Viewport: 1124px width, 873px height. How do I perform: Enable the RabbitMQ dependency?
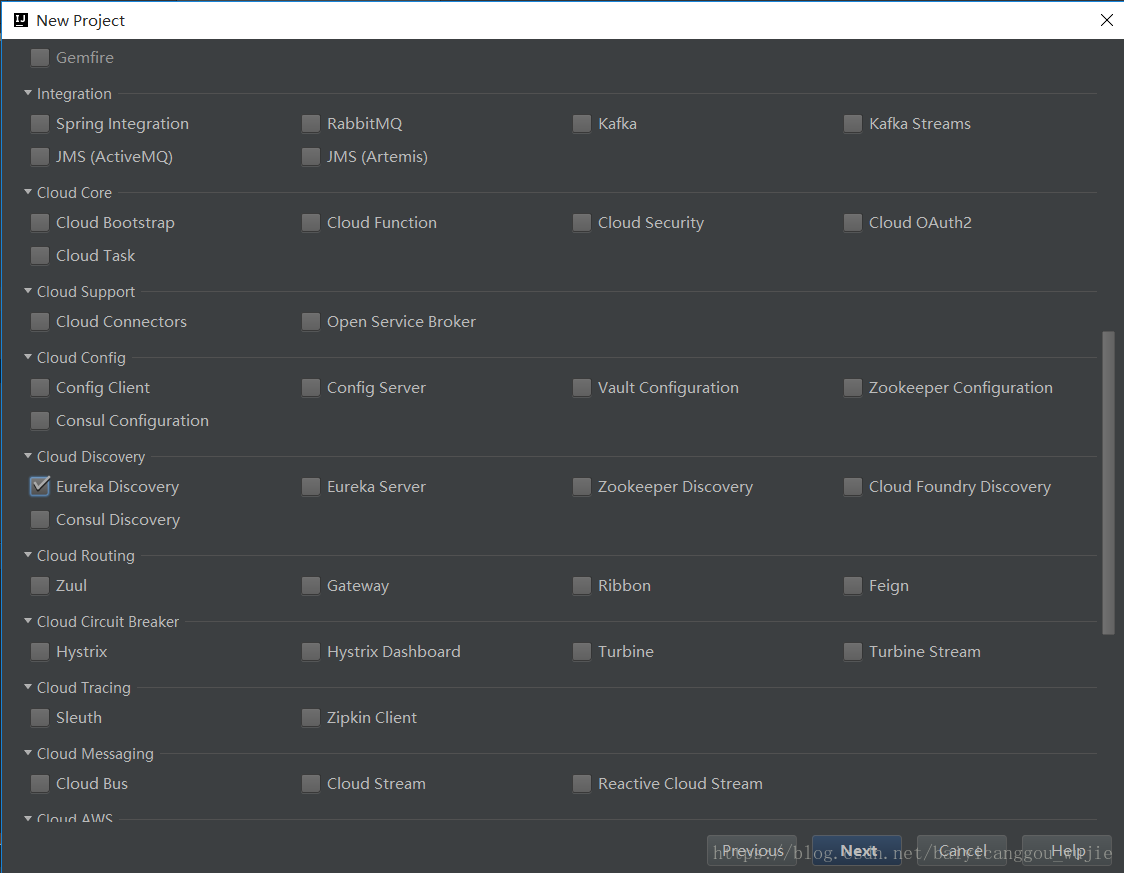tap(311, 123)
